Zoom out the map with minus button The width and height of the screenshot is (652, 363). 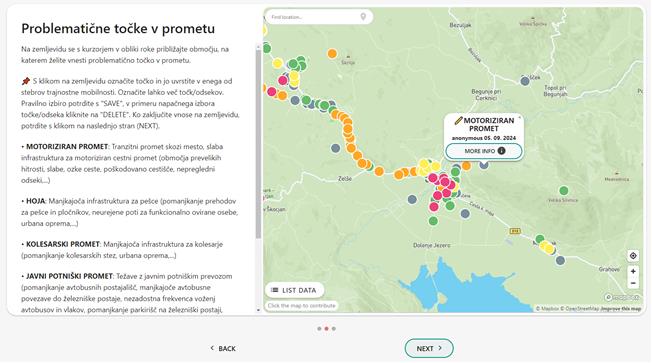633,283
